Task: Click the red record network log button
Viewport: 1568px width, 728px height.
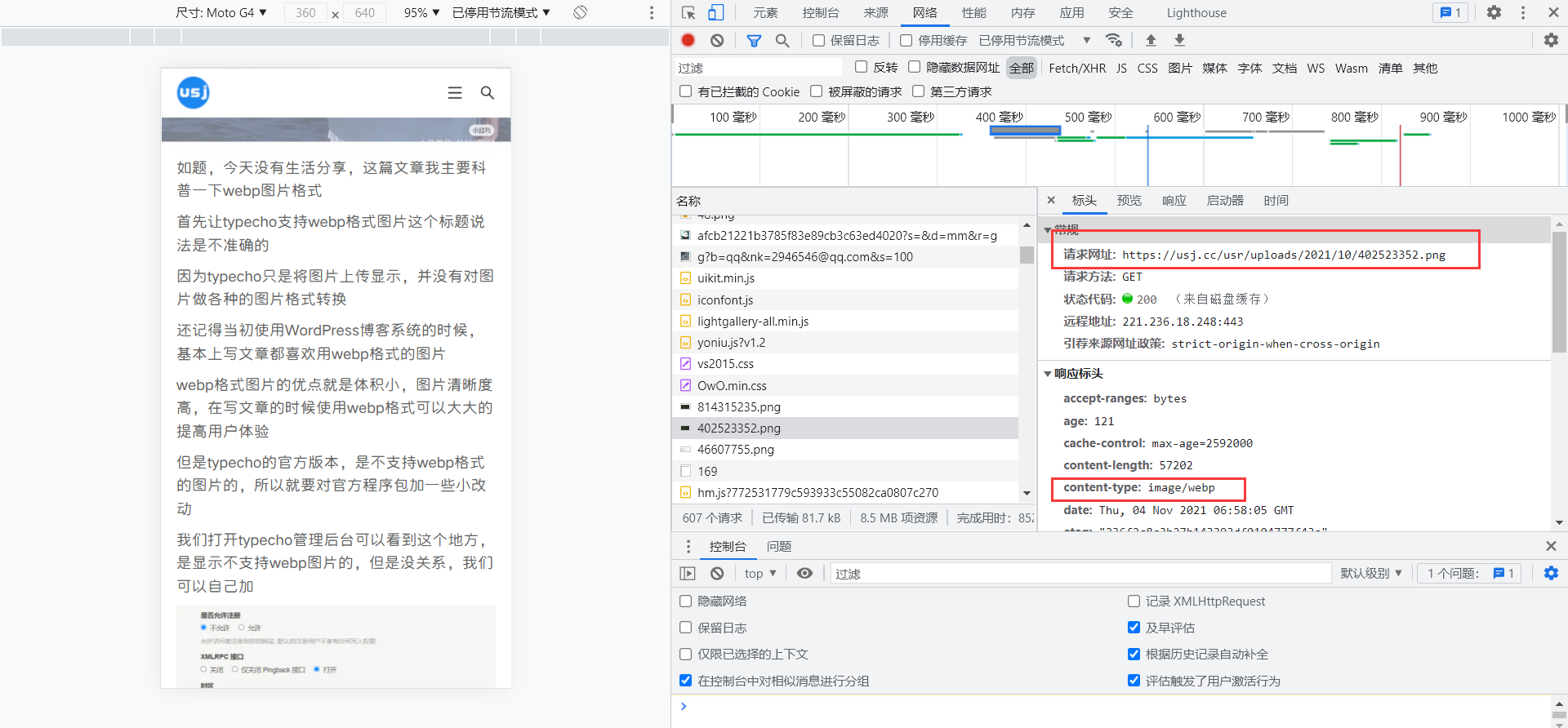Action: click(x=688, y=40)
